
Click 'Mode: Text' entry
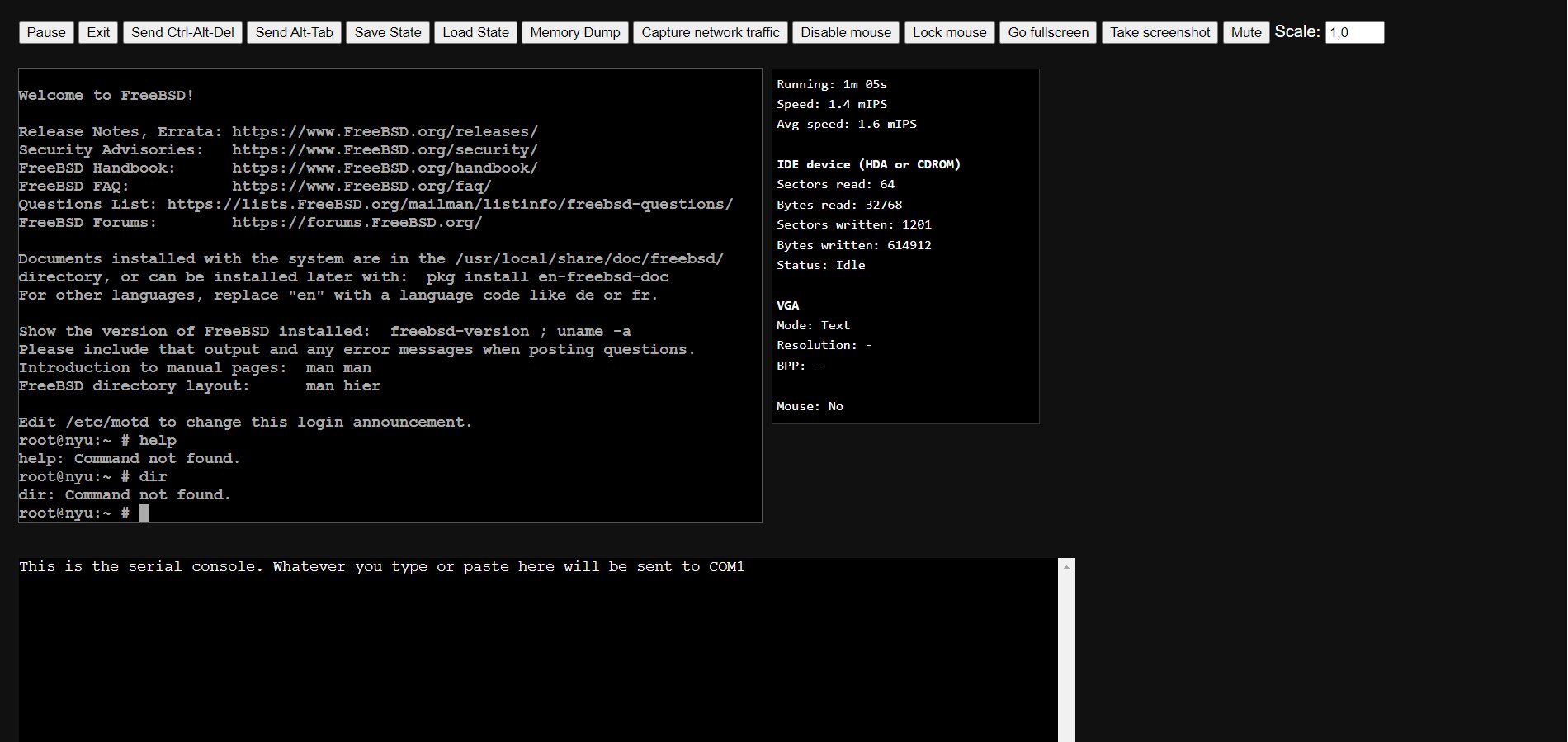[x=814, y=325]
